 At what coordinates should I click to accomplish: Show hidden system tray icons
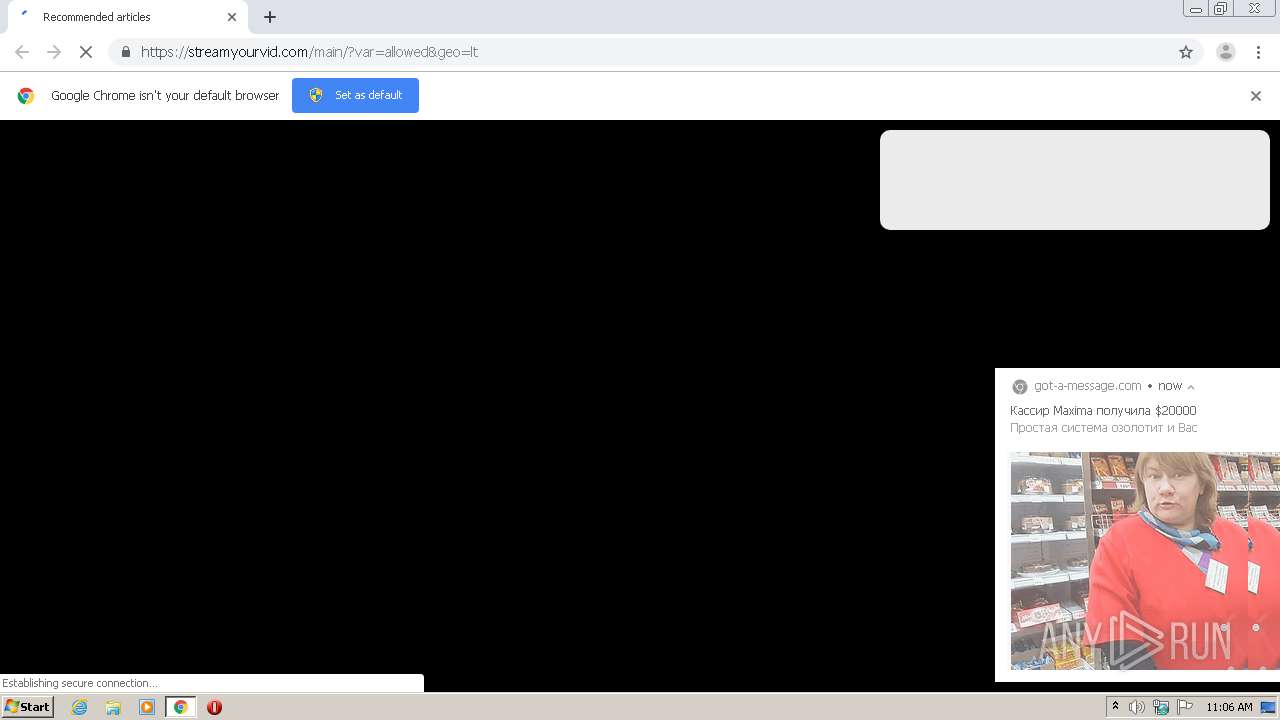[x=1115, y=707]
